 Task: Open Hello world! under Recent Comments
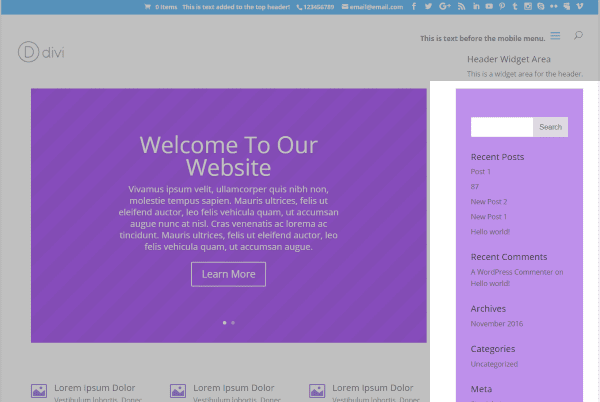click(490, 283)
